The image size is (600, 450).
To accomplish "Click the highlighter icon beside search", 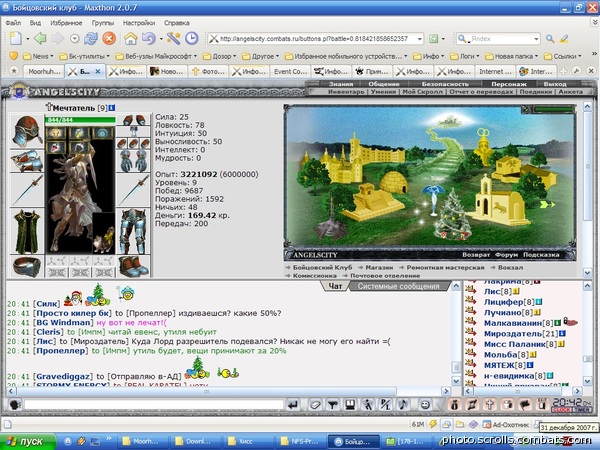I will point(564,39).
